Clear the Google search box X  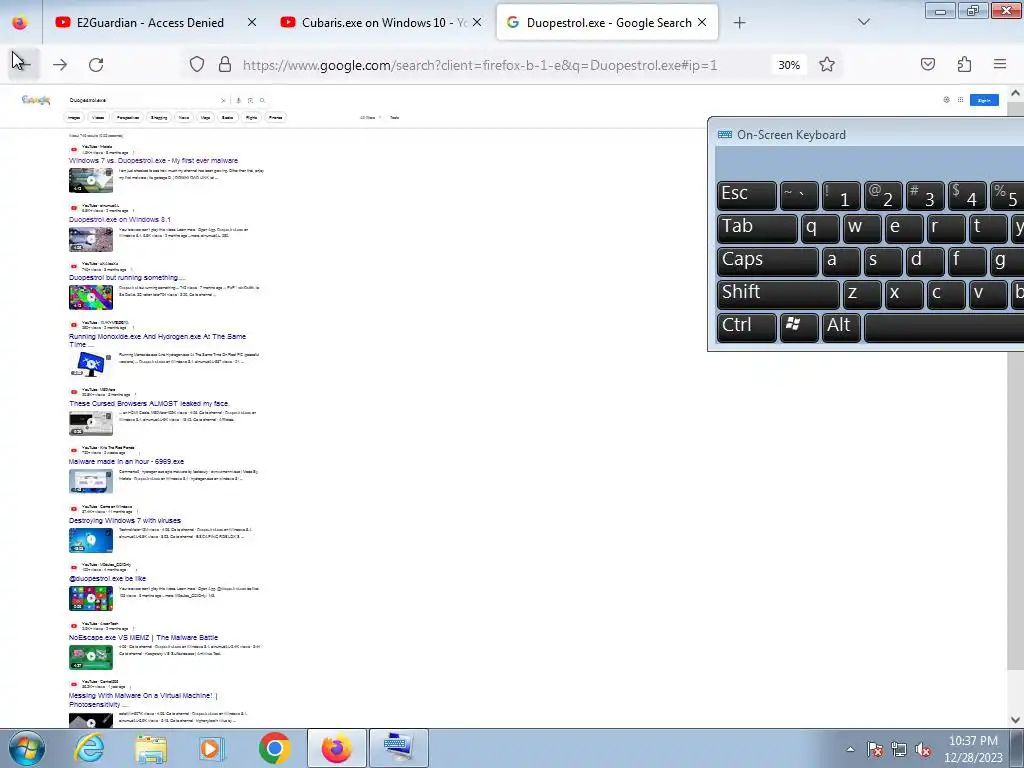tap(223, 101)
